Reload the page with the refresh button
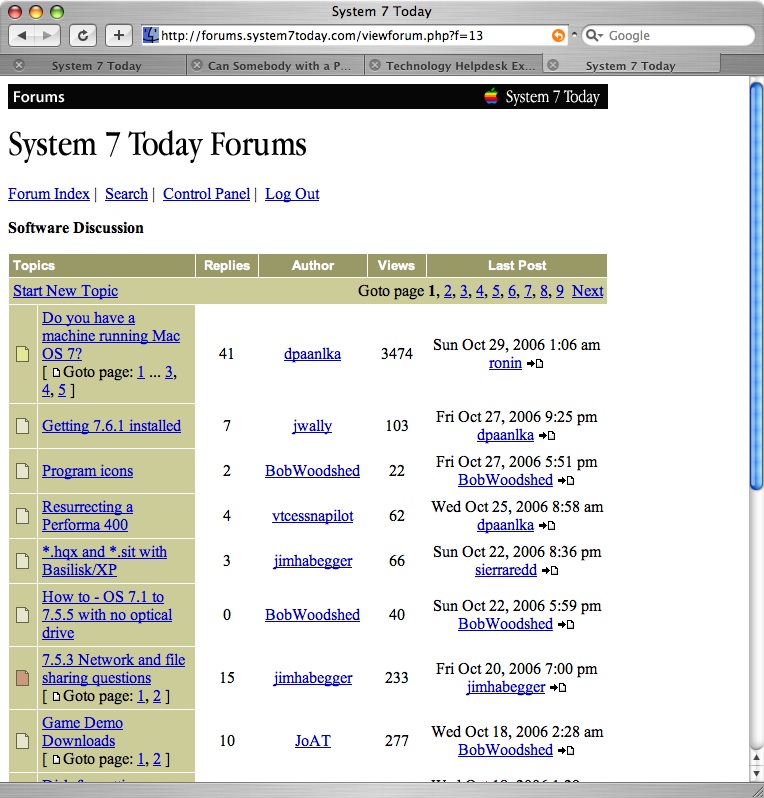 83,36
